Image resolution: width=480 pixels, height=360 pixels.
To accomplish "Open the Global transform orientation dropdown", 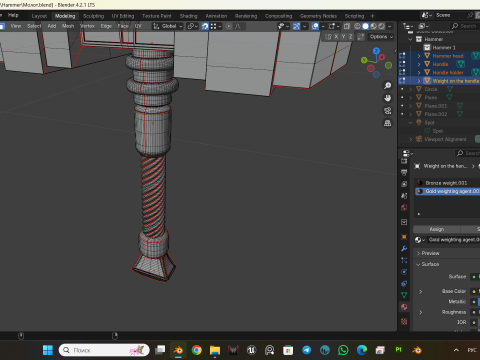I will 168,26.
